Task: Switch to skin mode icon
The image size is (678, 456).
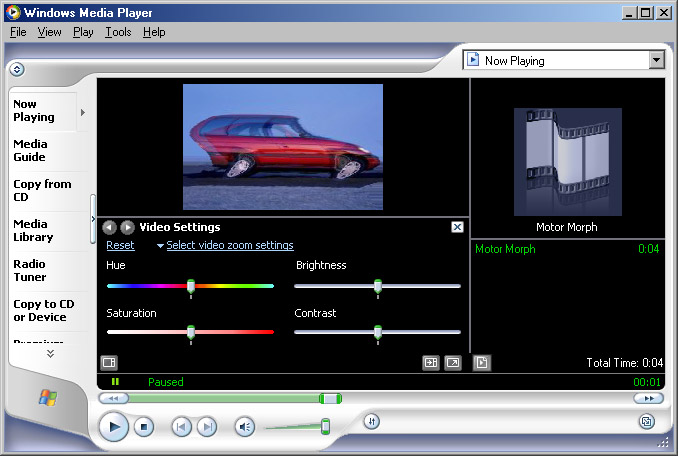Action: tap(646, 421)
